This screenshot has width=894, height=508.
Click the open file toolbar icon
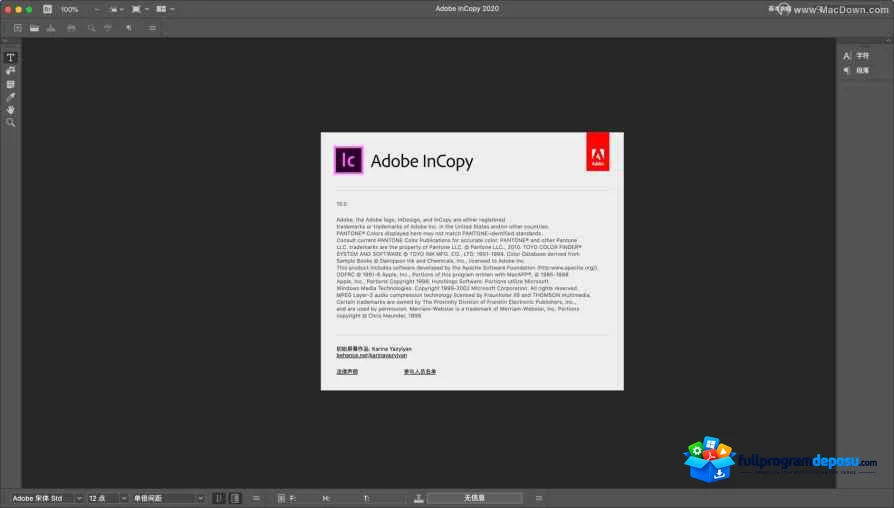pyautogui.click(x=34, y=28)
